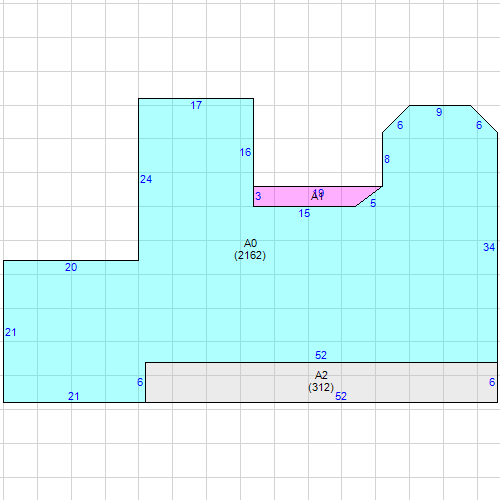Select the dimension label 24
This screenshot has height=500, width=500.
(x=146, y=179)
